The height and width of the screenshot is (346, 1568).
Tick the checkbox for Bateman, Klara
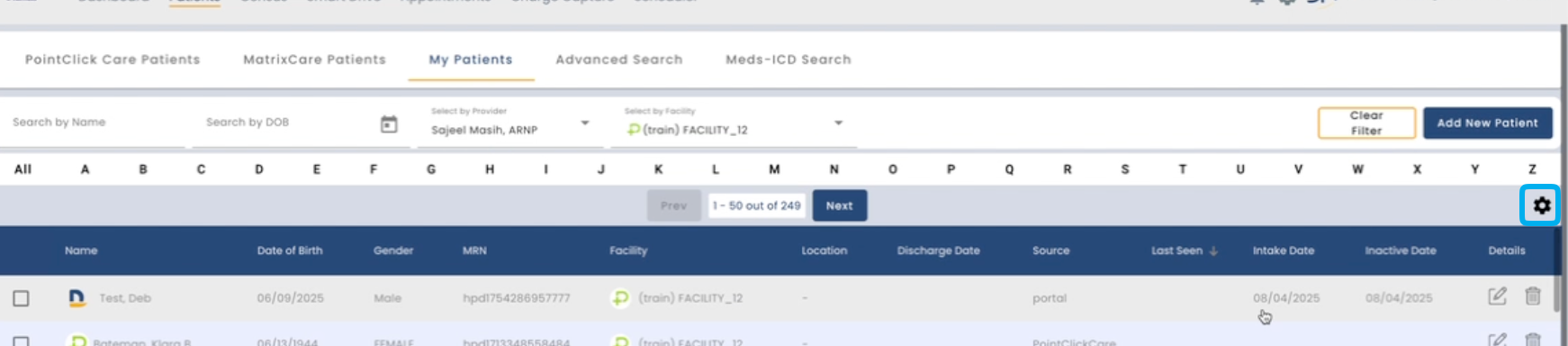pyautogui.click(x=21, y=341)
